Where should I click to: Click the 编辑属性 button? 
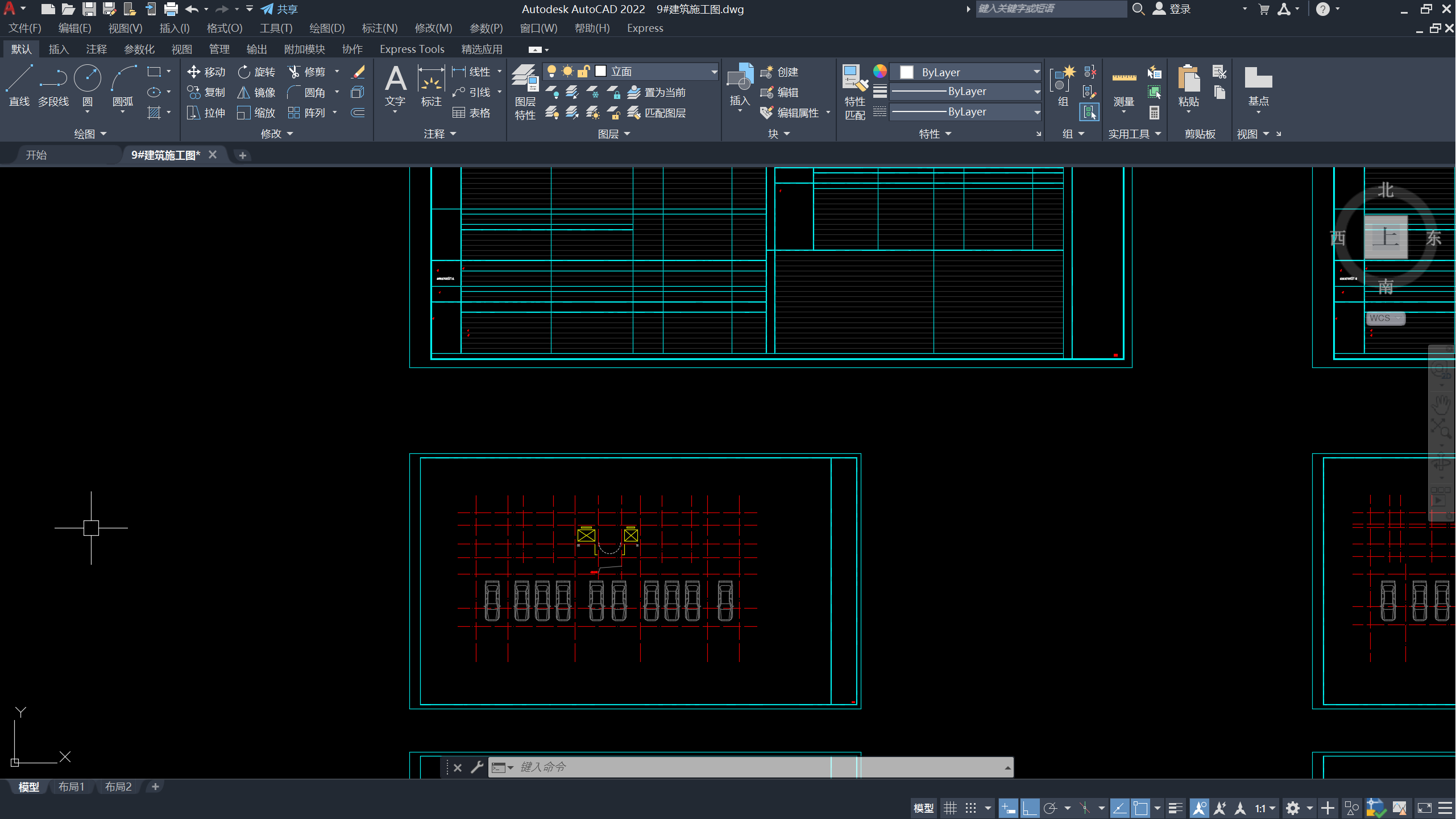[x=790, y=113]
